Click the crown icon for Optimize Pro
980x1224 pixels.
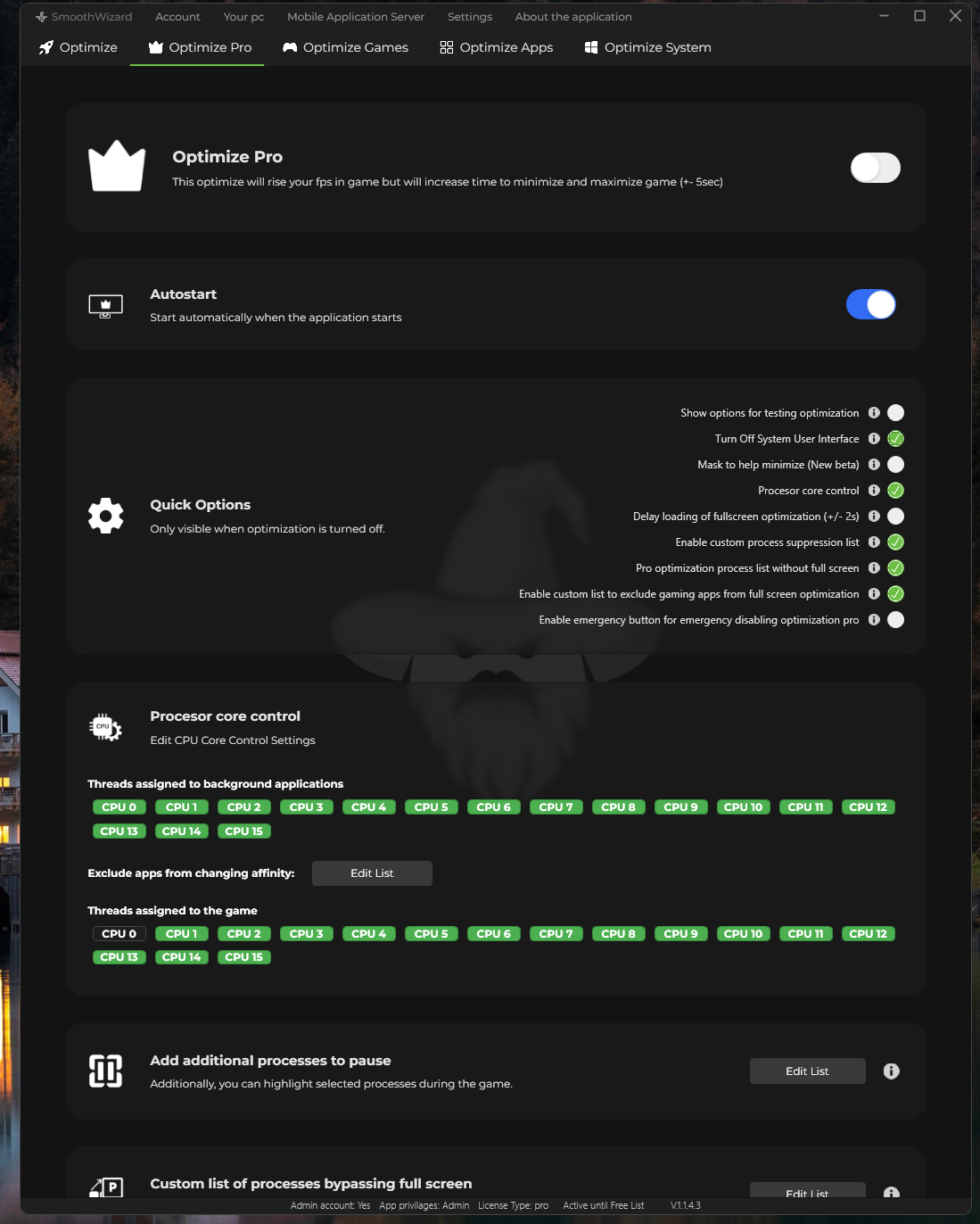[x=116, y=166]
